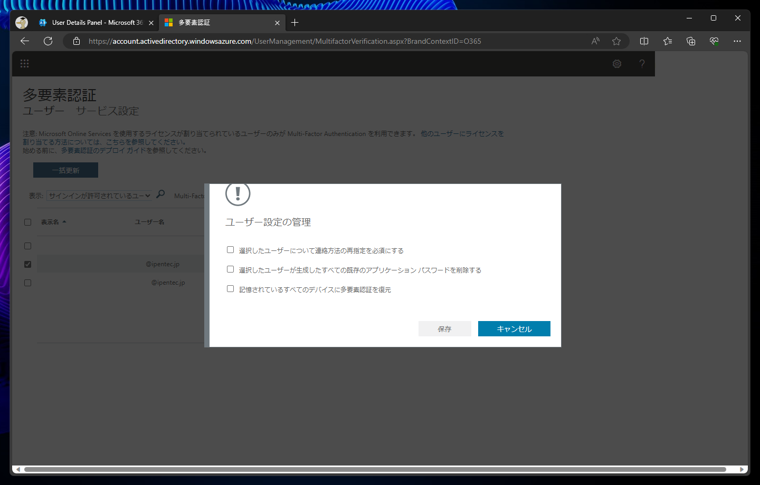Click the address bar URL
The image size is (760, 485).
point(285,41)
